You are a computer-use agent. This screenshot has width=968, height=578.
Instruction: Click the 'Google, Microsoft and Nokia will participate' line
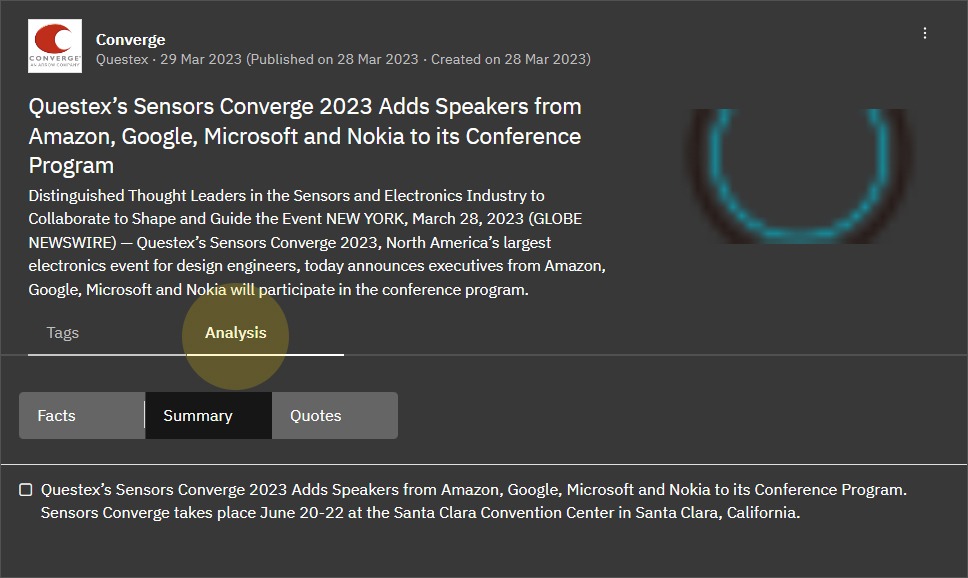[x=278, y=290]
